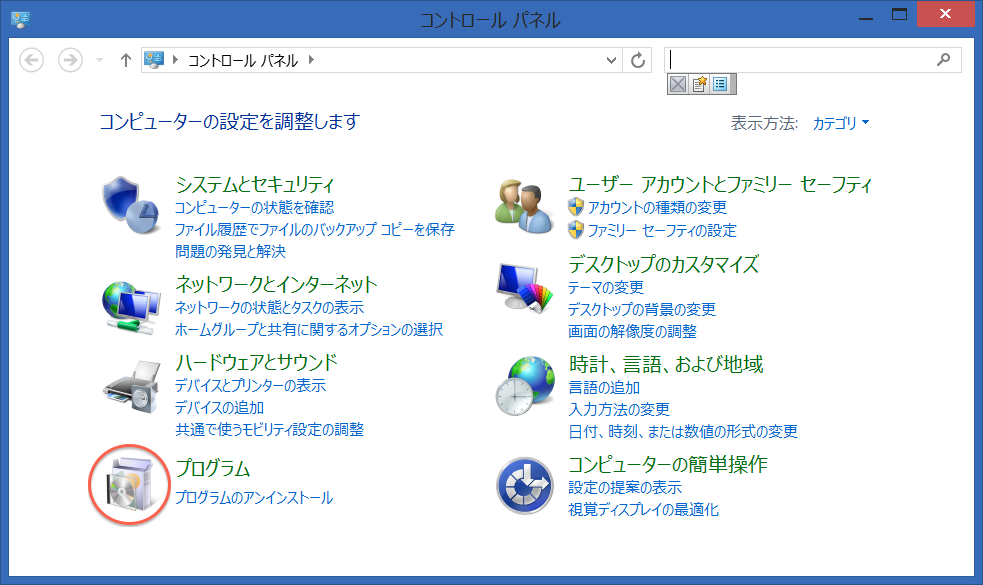Open プログラム category heading
The height and width of the screenshot is (585, 983).
tap(213, 468)
